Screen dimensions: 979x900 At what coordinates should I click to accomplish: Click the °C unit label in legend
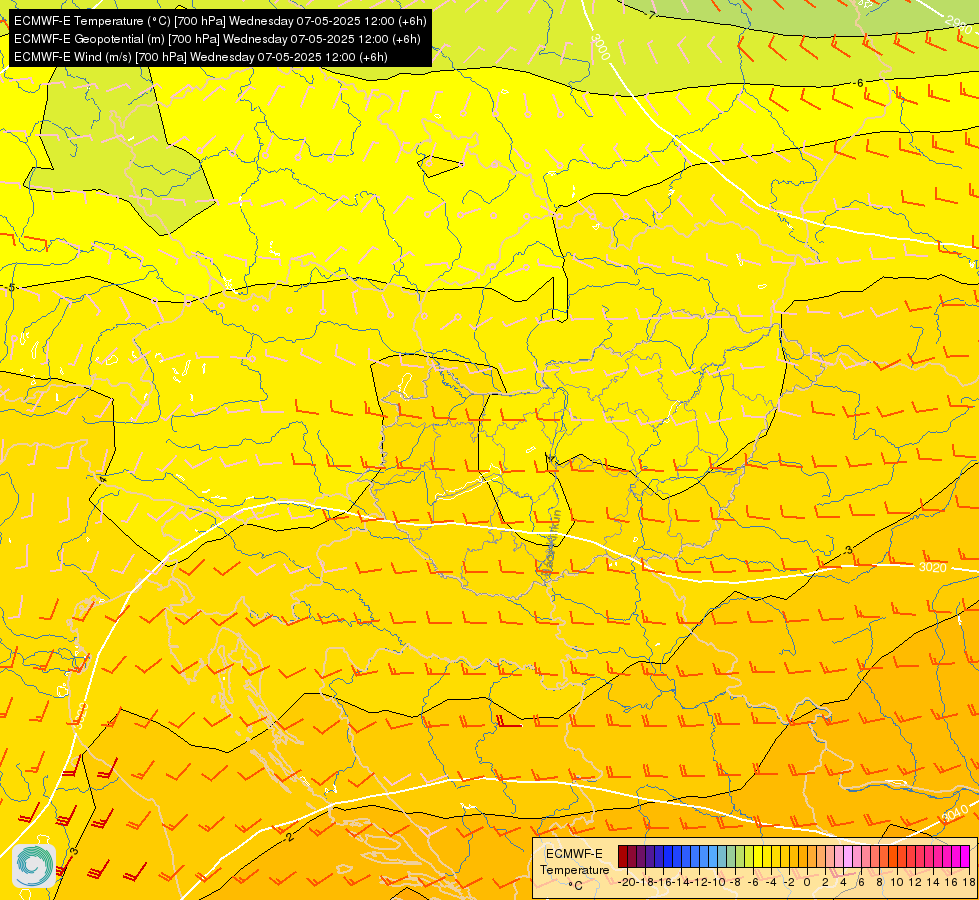click(574, 886)
